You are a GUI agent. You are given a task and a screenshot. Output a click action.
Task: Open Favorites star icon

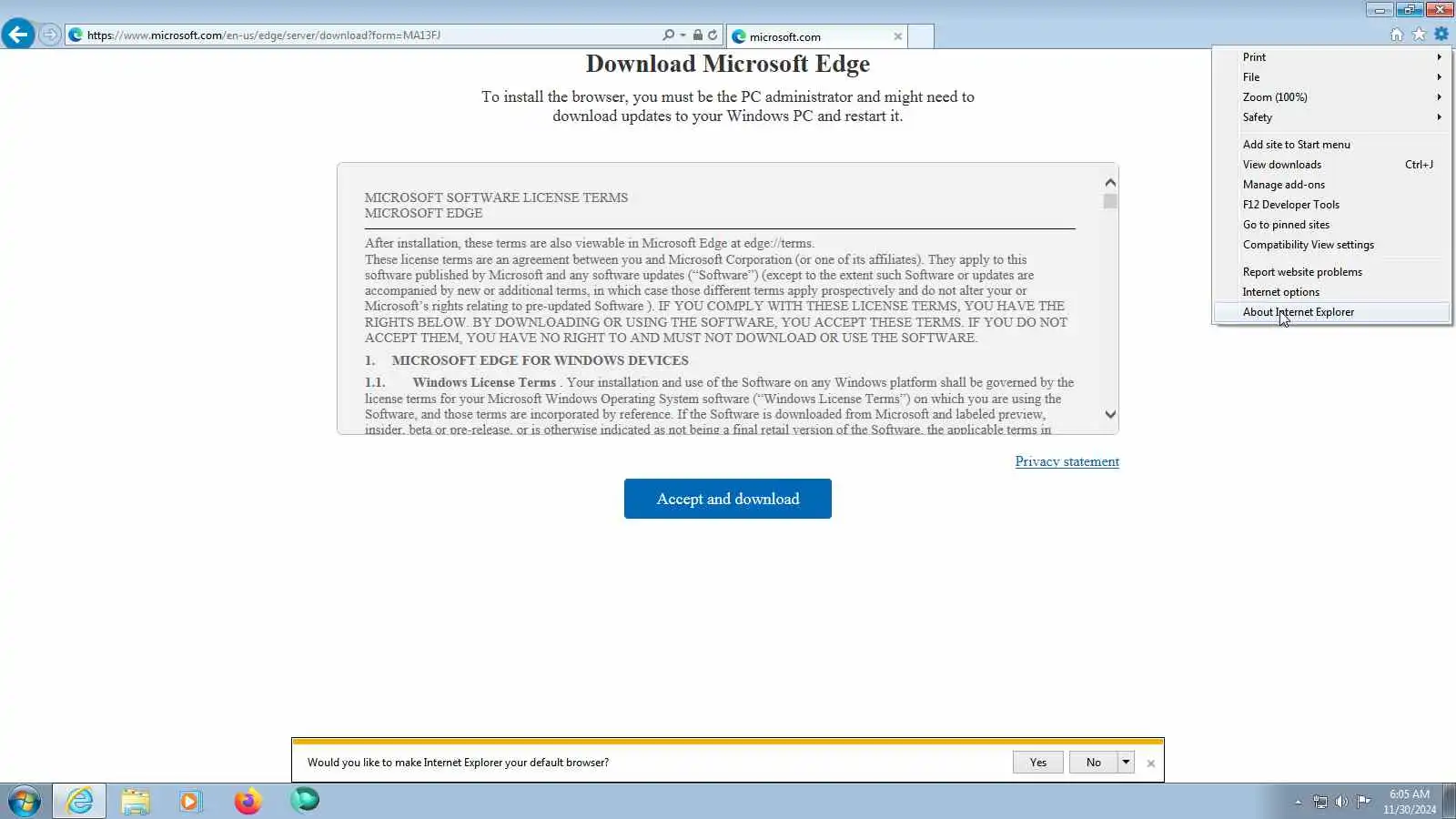tap(1419, 35)
